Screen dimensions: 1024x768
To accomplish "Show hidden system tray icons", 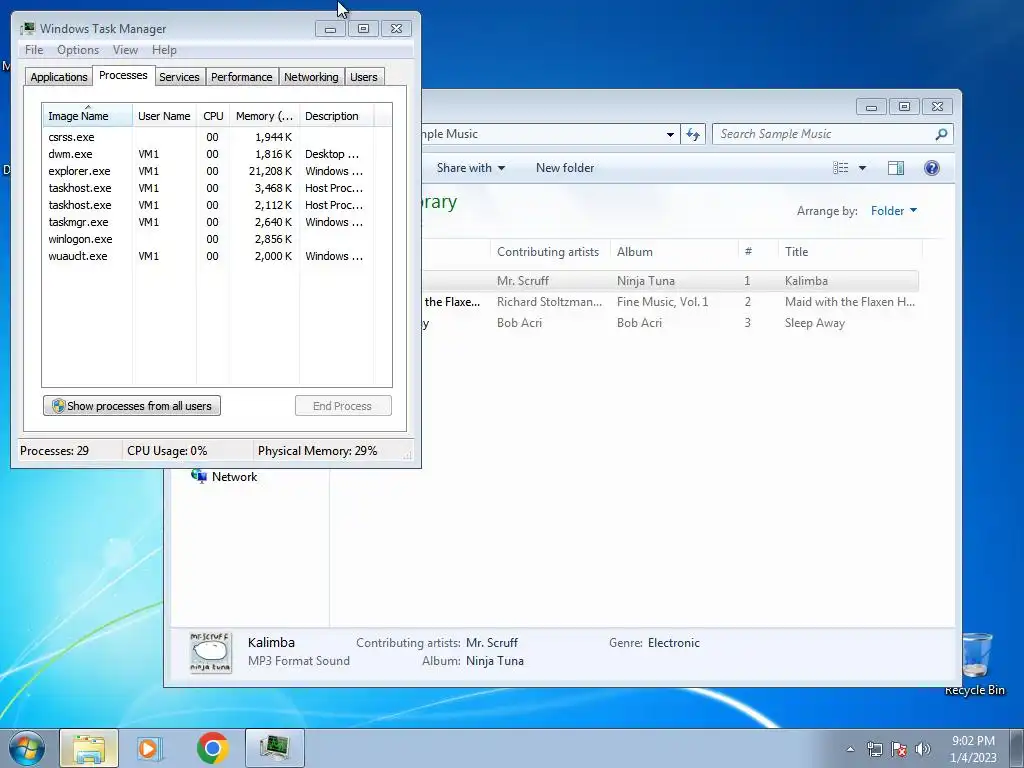I will [850, 750].
